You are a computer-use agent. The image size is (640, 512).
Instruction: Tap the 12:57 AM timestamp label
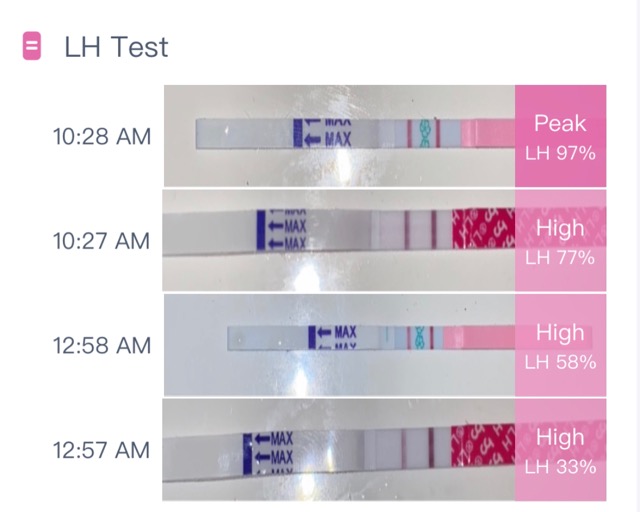click(102, 450)
